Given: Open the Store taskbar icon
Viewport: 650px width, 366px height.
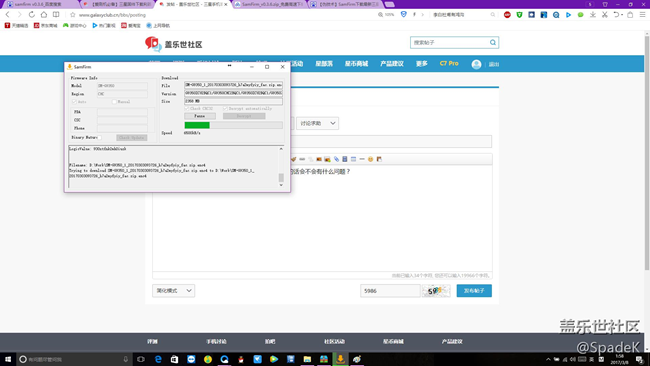Looking at the screenshot, I should (175, 359).
